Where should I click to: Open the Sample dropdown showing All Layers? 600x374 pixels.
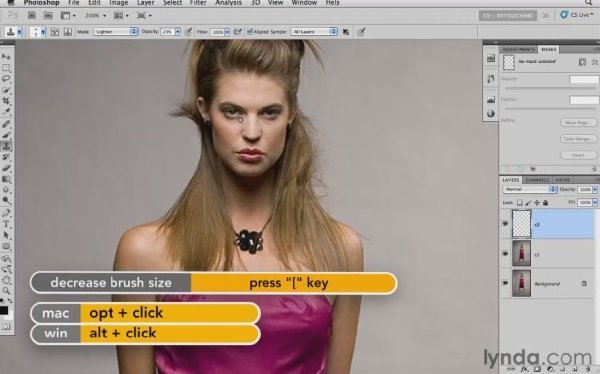314,32
